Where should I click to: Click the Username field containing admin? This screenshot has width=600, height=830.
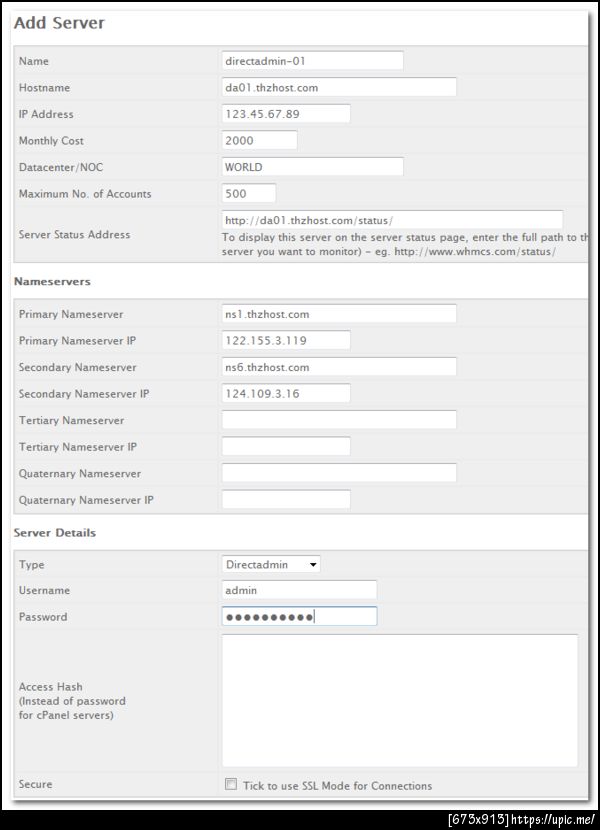point(299,590)
